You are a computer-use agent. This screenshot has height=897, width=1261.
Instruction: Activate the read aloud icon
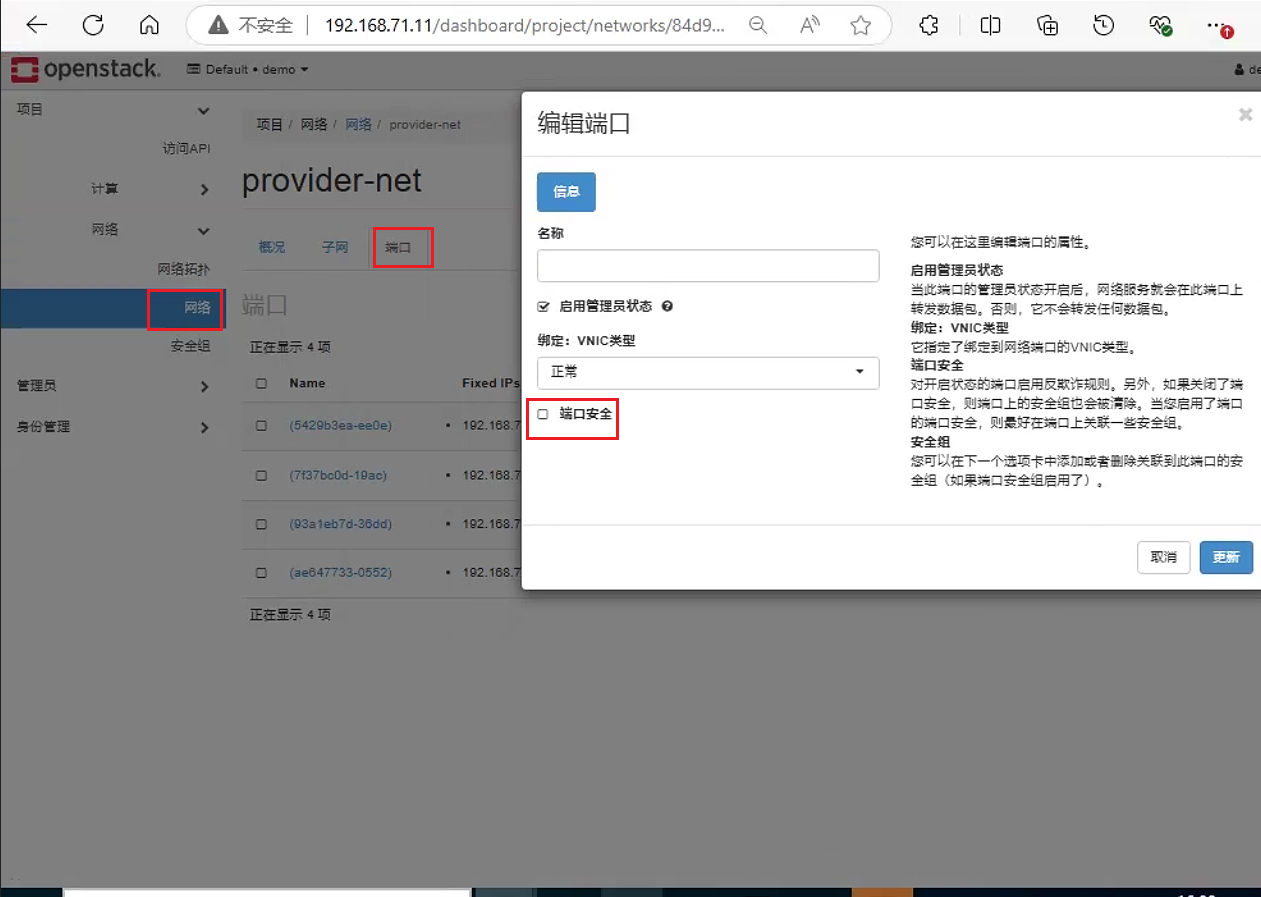[x=810, y=26]
